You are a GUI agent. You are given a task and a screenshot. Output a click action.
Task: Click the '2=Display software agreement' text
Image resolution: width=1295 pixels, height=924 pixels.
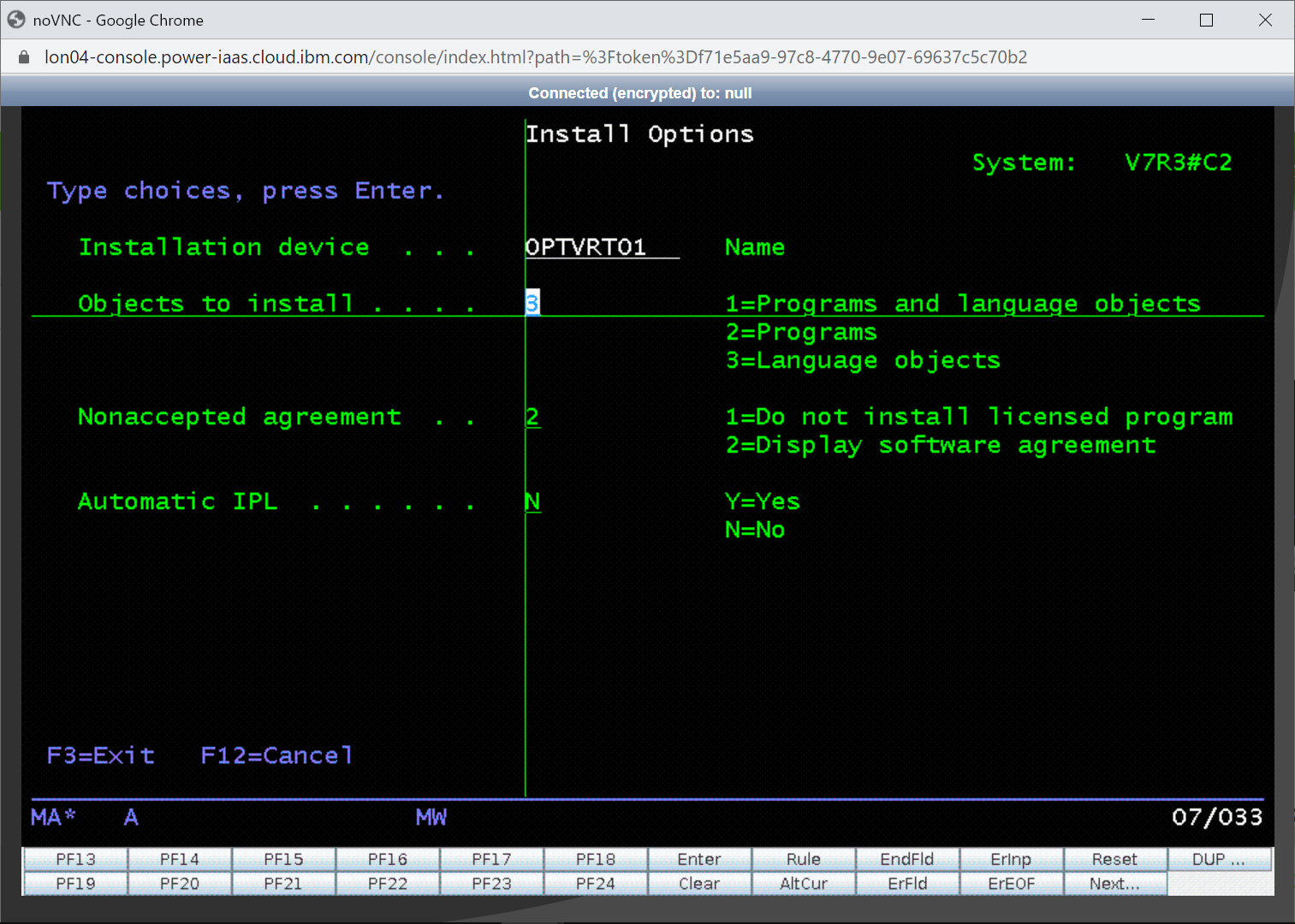[941, 445]
